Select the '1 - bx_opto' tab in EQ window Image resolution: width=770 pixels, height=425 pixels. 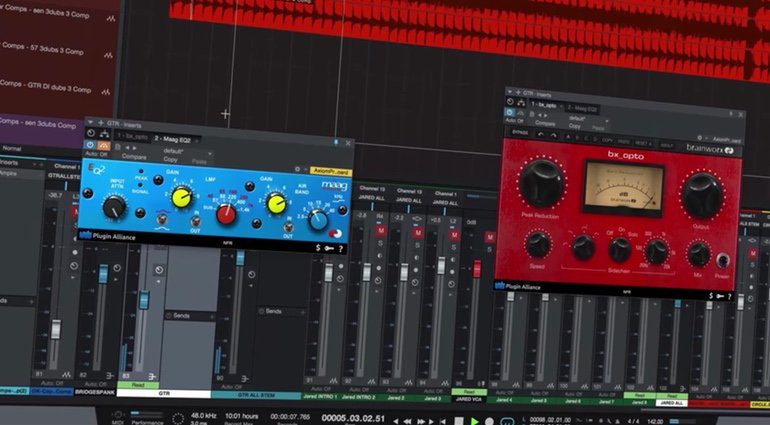coord(133,136)
